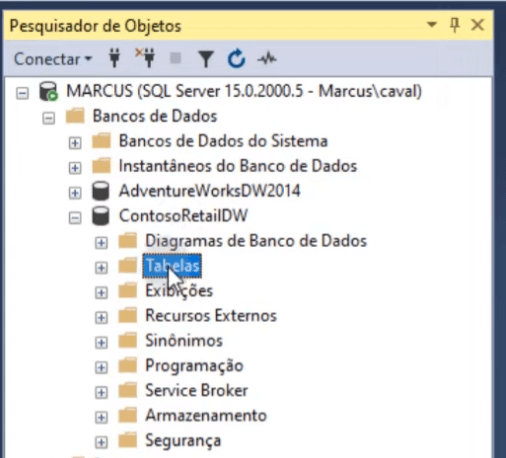
Task: Select the highlighted Tabelas label
Action: click(x=172, y=266)
